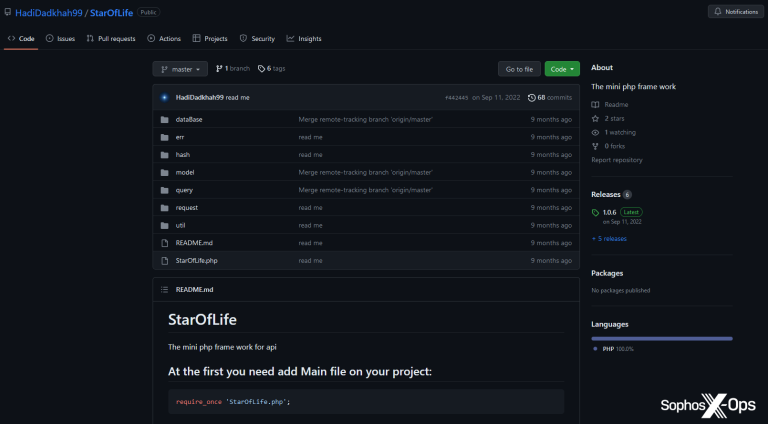Open the model folder row

click(366, 172)
